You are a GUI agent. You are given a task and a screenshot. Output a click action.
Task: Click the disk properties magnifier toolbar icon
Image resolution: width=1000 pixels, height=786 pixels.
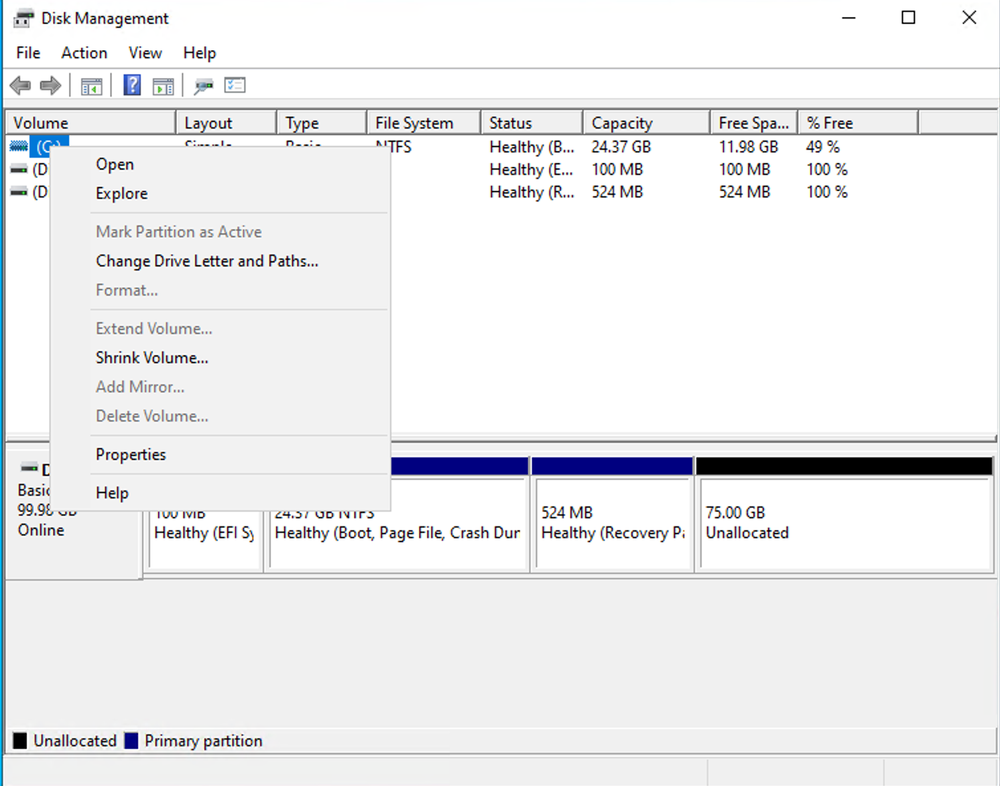click(x=203, y=85)
